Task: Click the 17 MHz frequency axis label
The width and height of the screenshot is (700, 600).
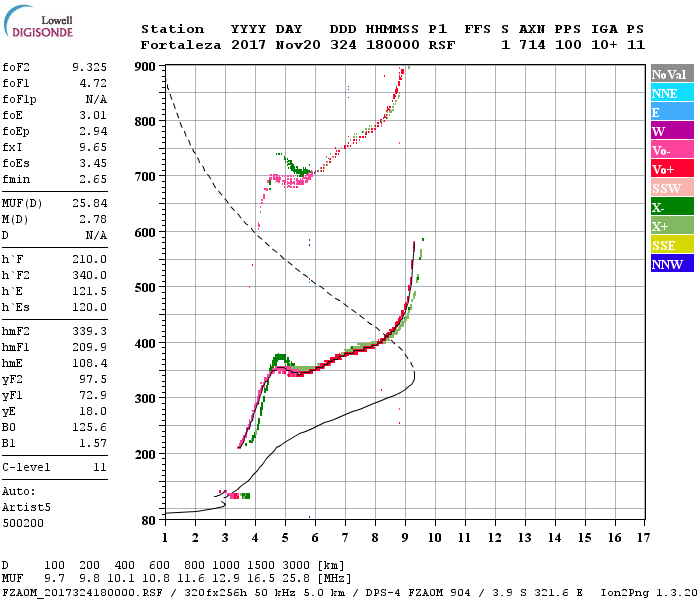Action: [x=644, y=538]
